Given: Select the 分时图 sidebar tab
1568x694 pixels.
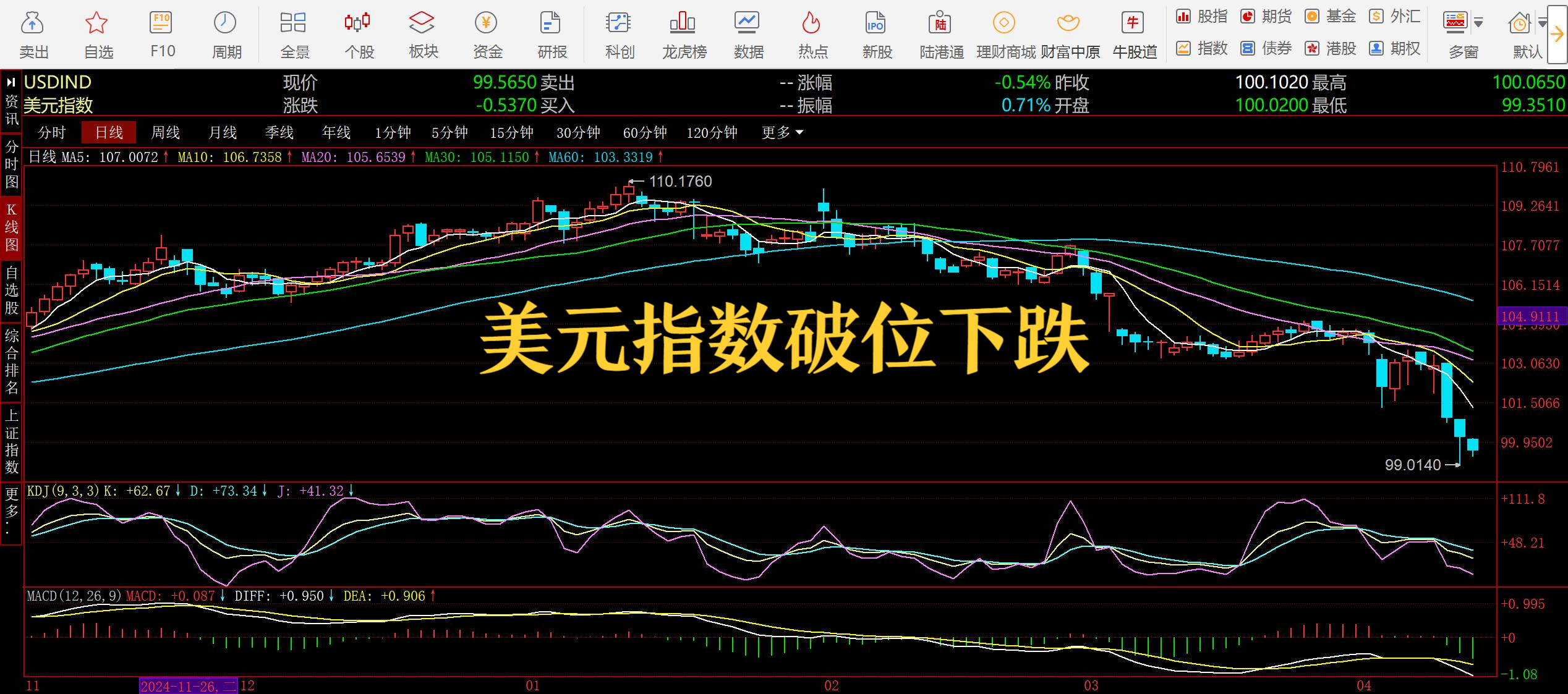Looking at the screenshot, I should coord(11,164).
